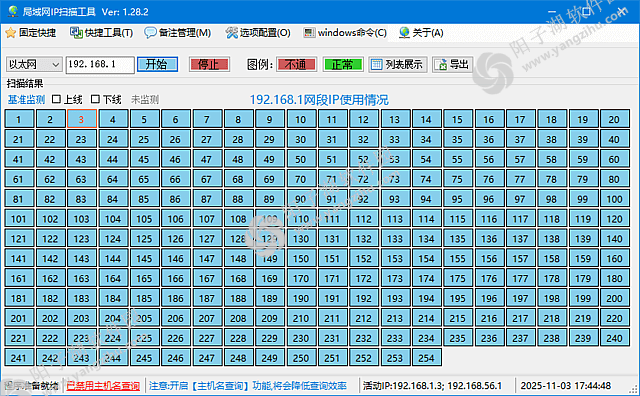Open the 关于(A) menu
The width and height of the screenshot is (640, 396).
point(422,33)
